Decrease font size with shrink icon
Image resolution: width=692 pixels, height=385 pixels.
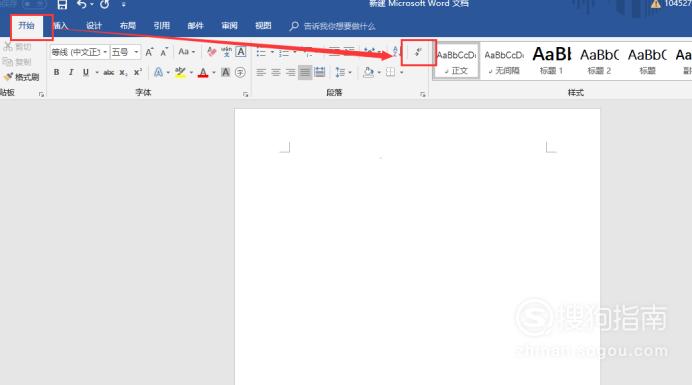click(x=164, y=52)
